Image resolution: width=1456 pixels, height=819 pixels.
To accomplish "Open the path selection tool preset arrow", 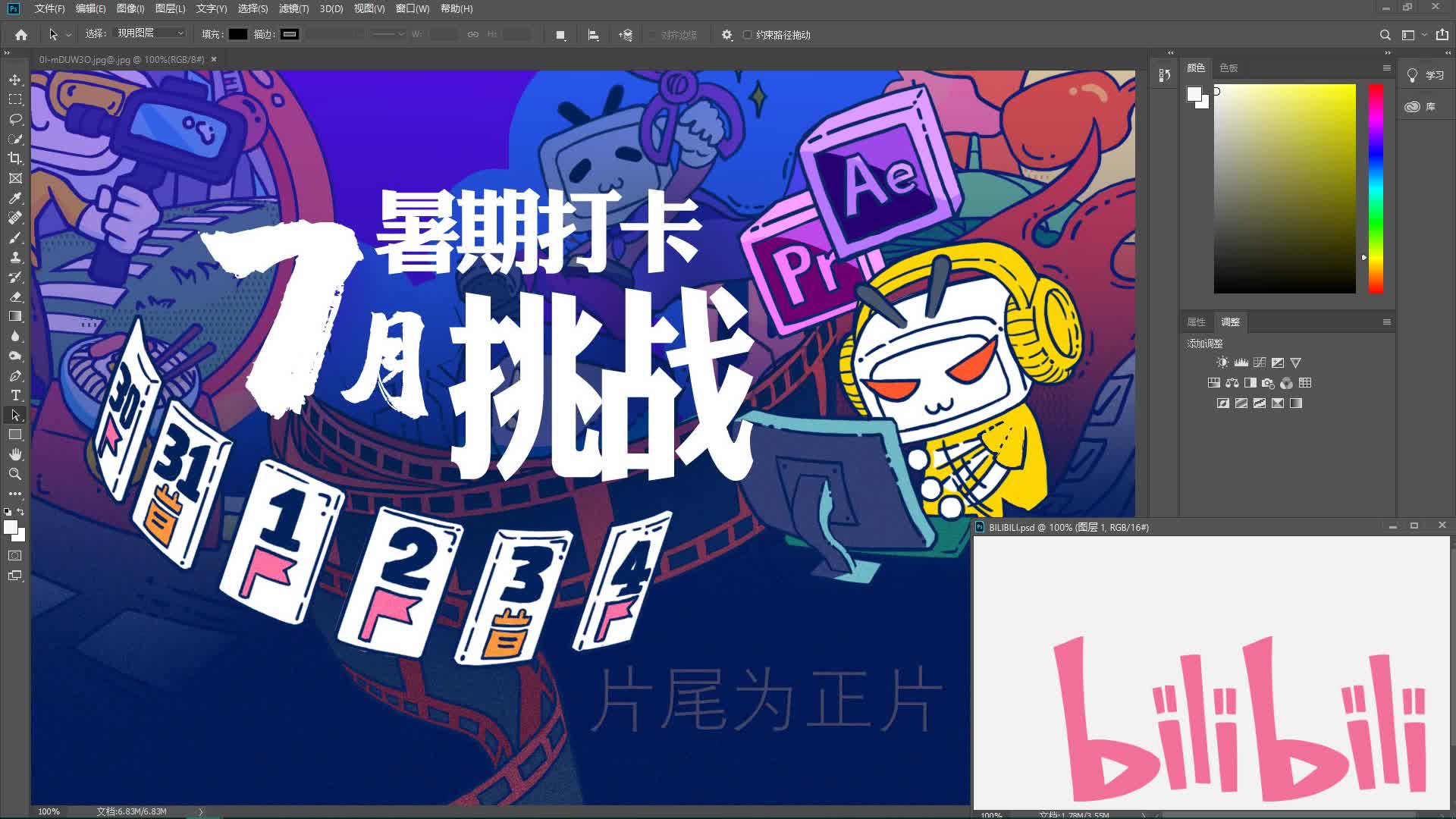I will coord(68,35).
